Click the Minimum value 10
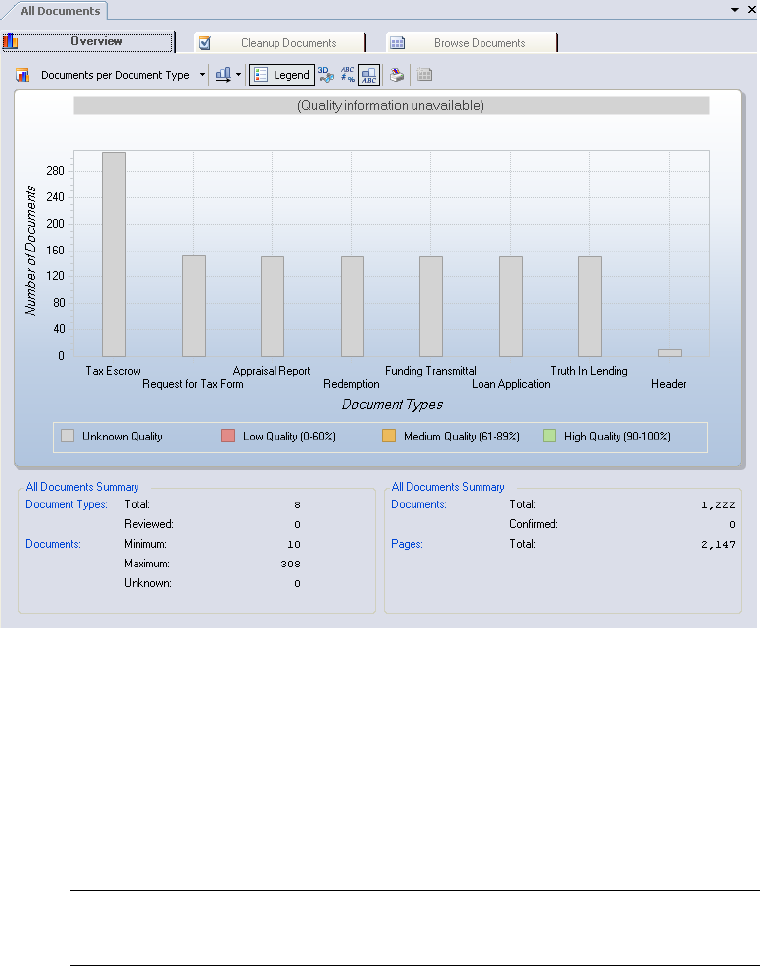The width and height of the screenshot is (760, 966). (x=294, y=545)
